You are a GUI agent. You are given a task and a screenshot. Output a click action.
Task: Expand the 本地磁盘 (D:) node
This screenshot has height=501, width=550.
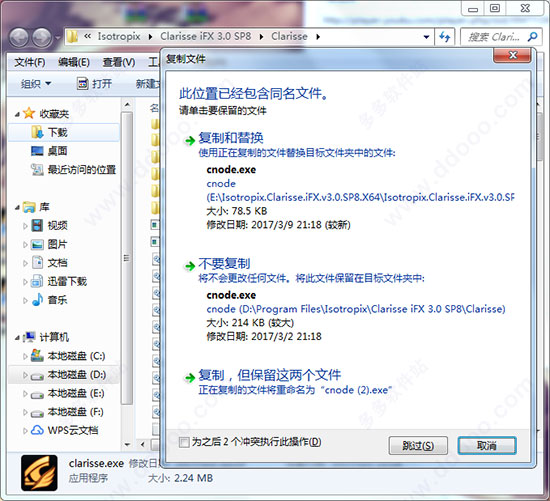point(25,375)
